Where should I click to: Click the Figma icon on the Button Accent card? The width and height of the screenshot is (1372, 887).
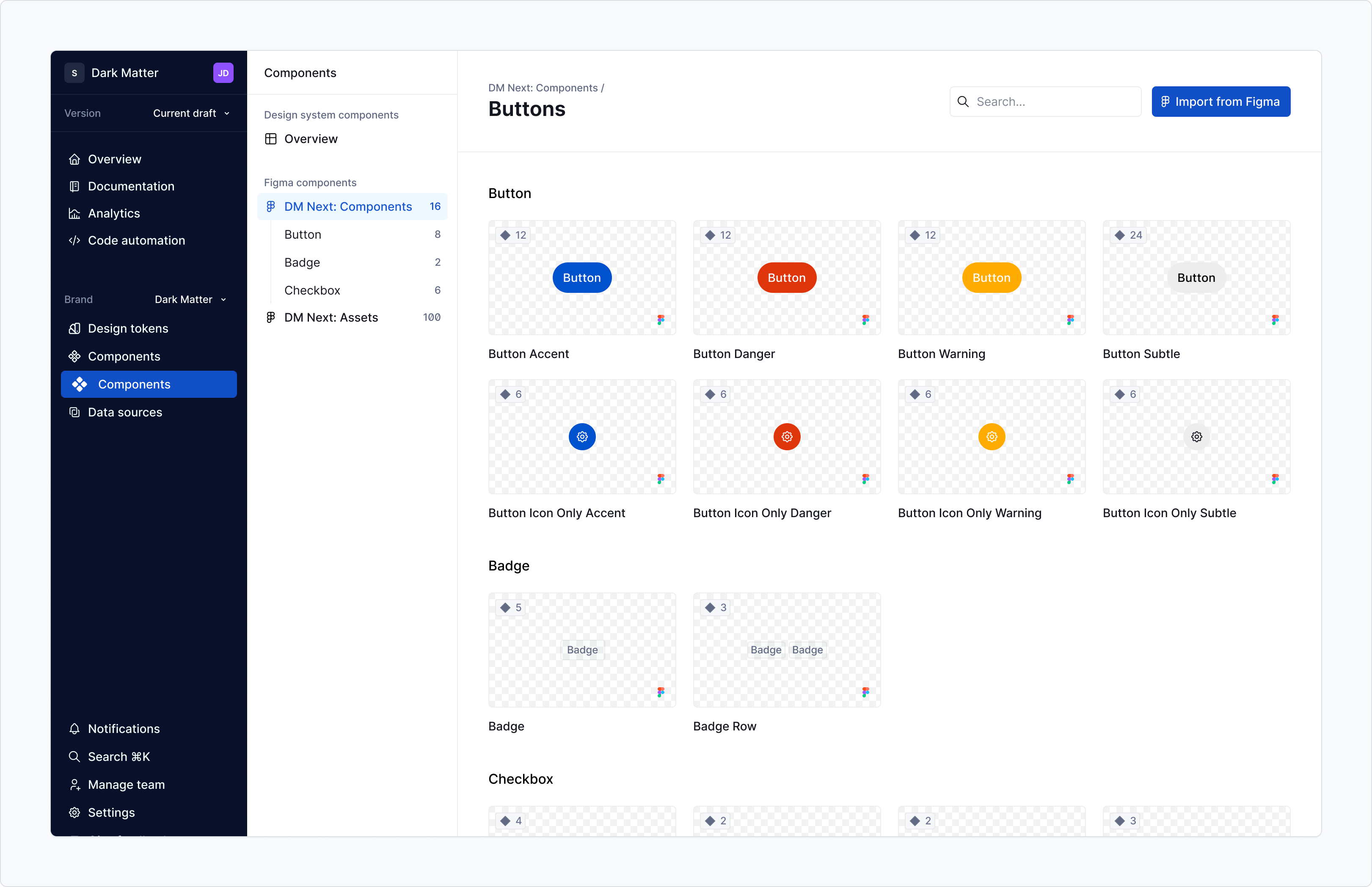[x=661, y=320]
